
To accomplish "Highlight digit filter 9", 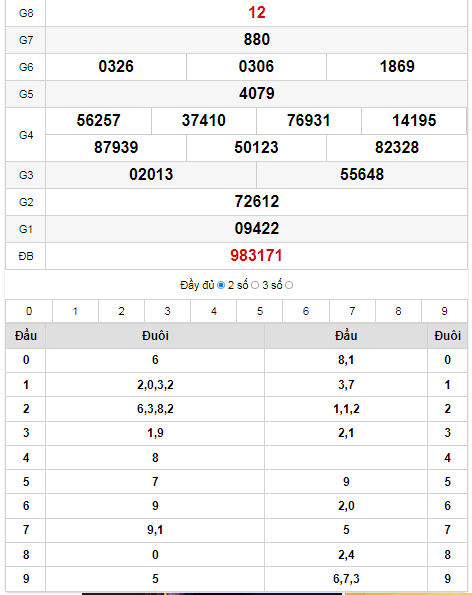I will pyautogui.click(x=444, y=311).
